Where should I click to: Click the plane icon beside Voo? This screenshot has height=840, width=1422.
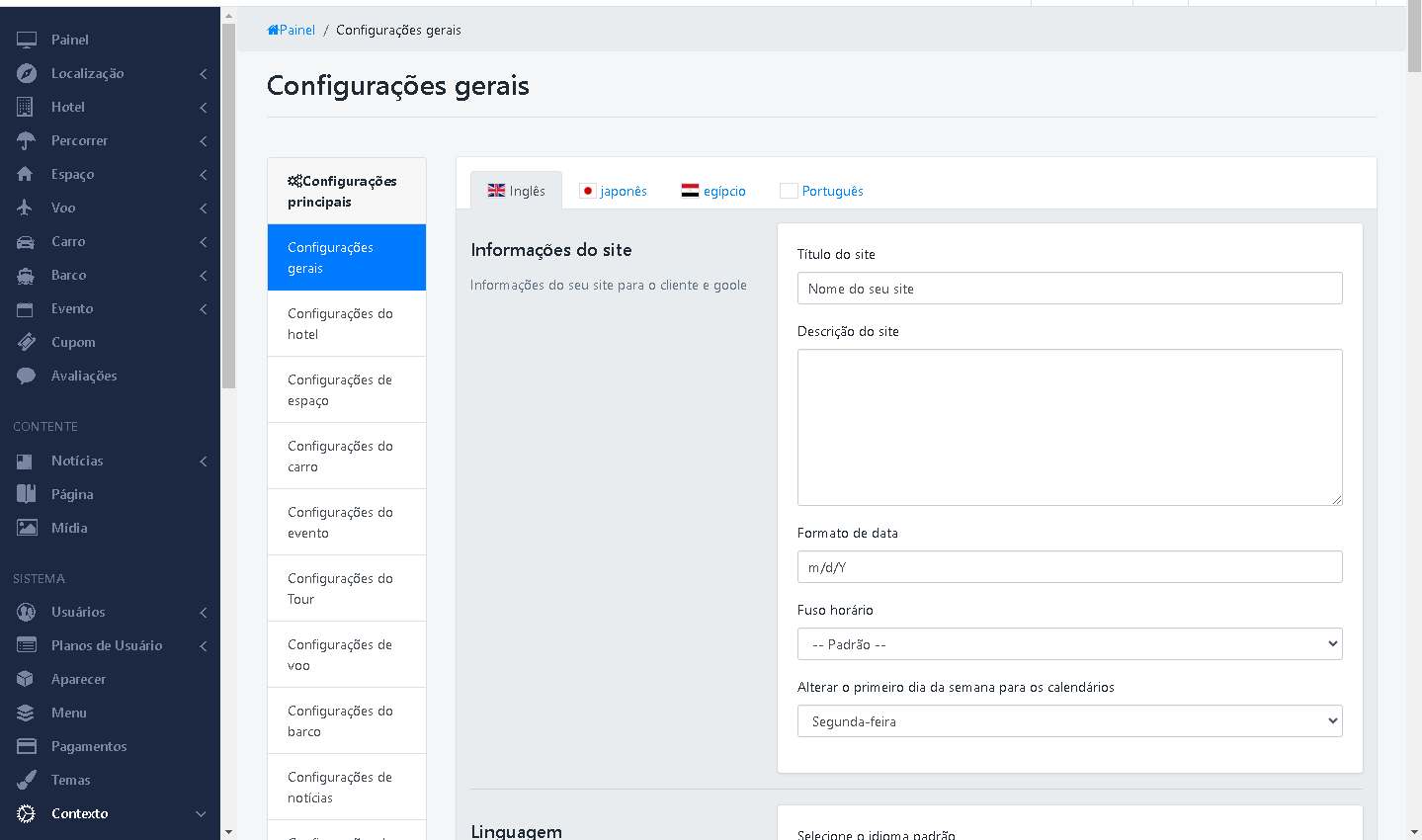coord(26,208)
